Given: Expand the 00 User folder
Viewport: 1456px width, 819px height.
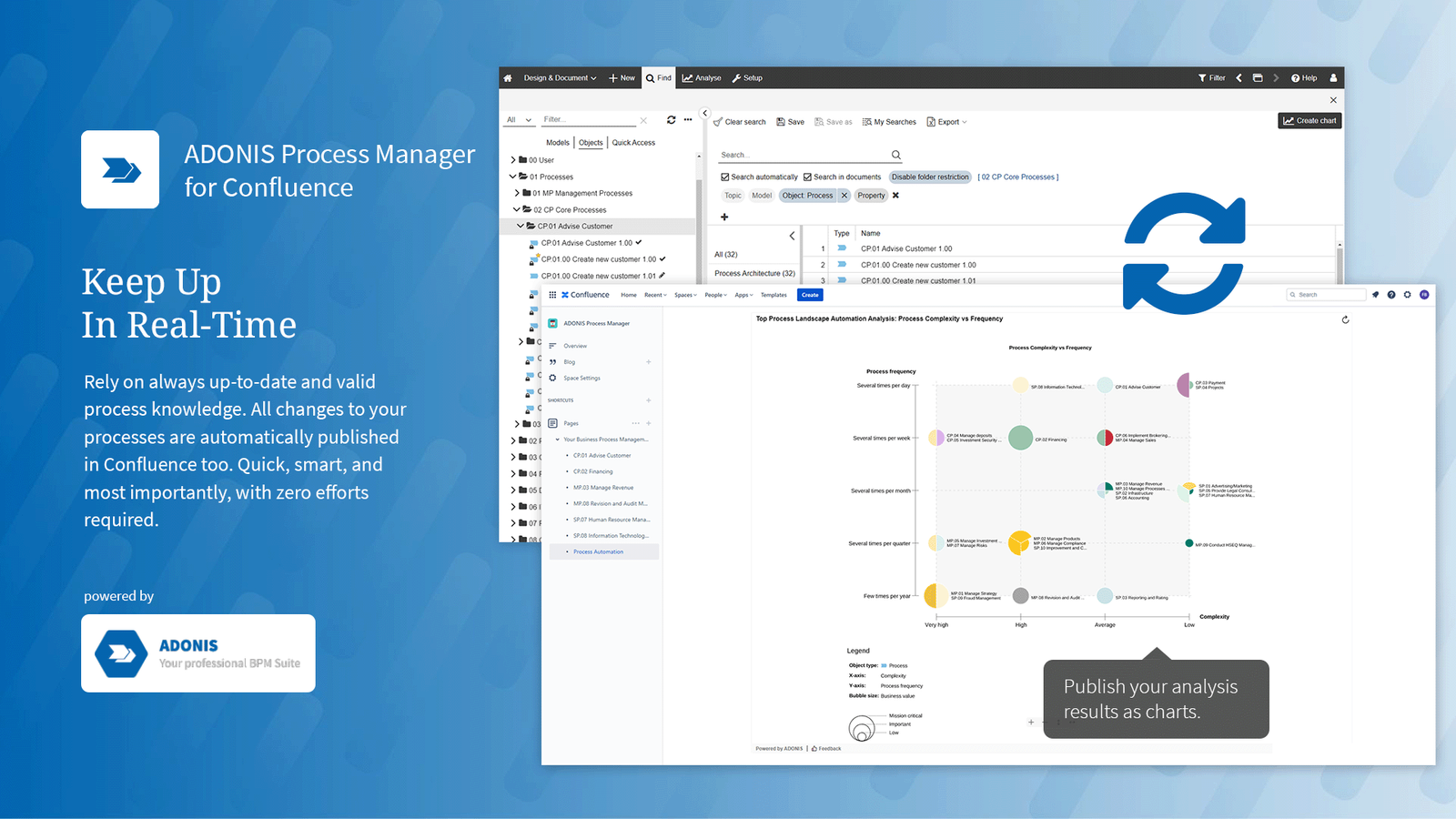Looking at the screenshot, I should click(x=513, y=160).
